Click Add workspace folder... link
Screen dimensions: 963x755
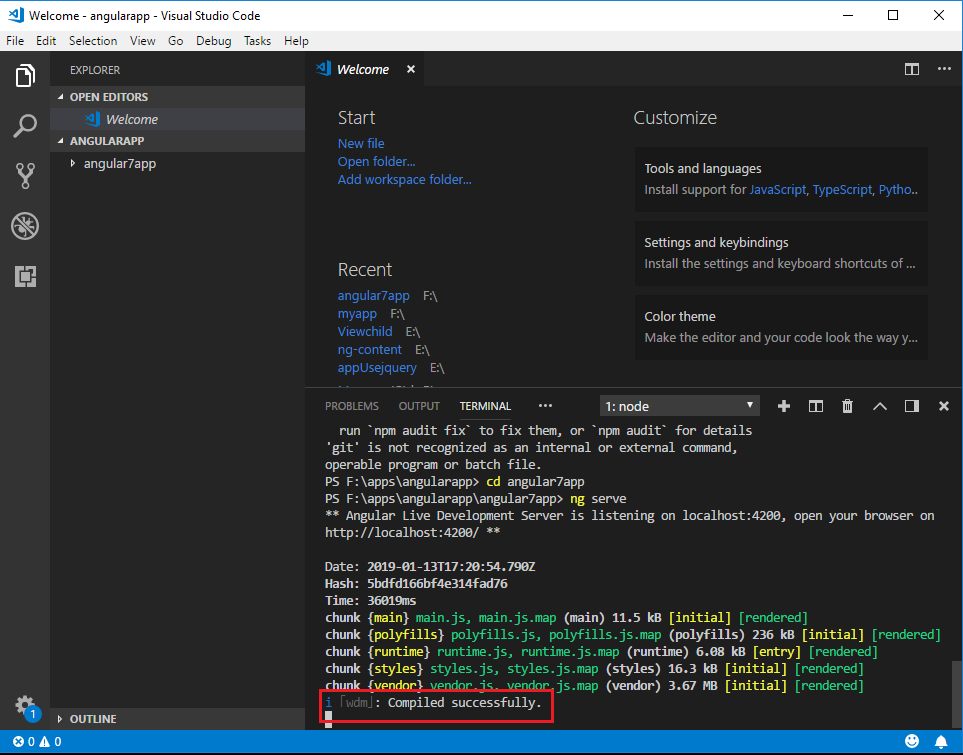[405, 179]
